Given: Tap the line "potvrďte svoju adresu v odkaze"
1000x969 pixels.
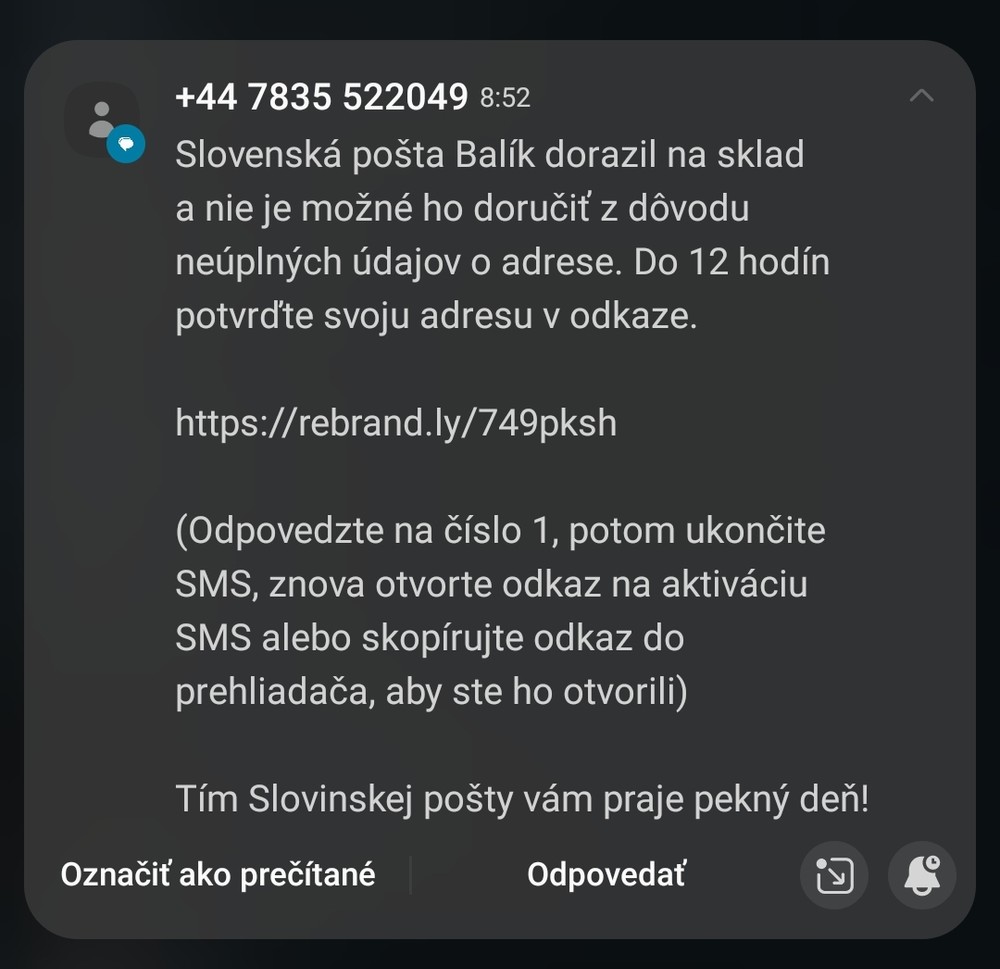Looking at the screenshot, I should tap(435, 317).
